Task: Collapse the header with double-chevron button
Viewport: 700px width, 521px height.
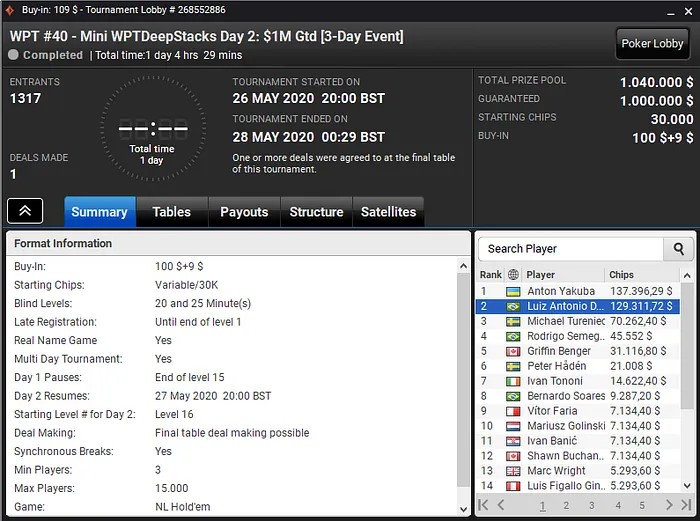Action: click(25, 211)
